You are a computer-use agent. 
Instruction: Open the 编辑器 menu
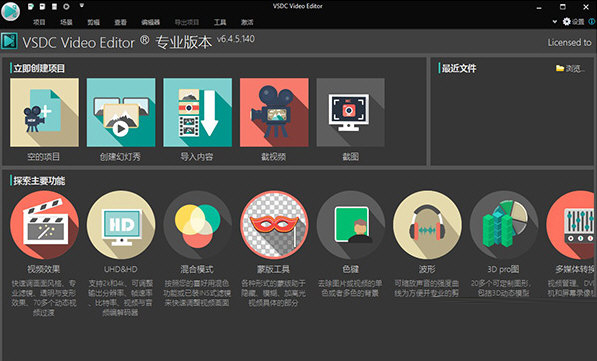[x=151, y=22]
